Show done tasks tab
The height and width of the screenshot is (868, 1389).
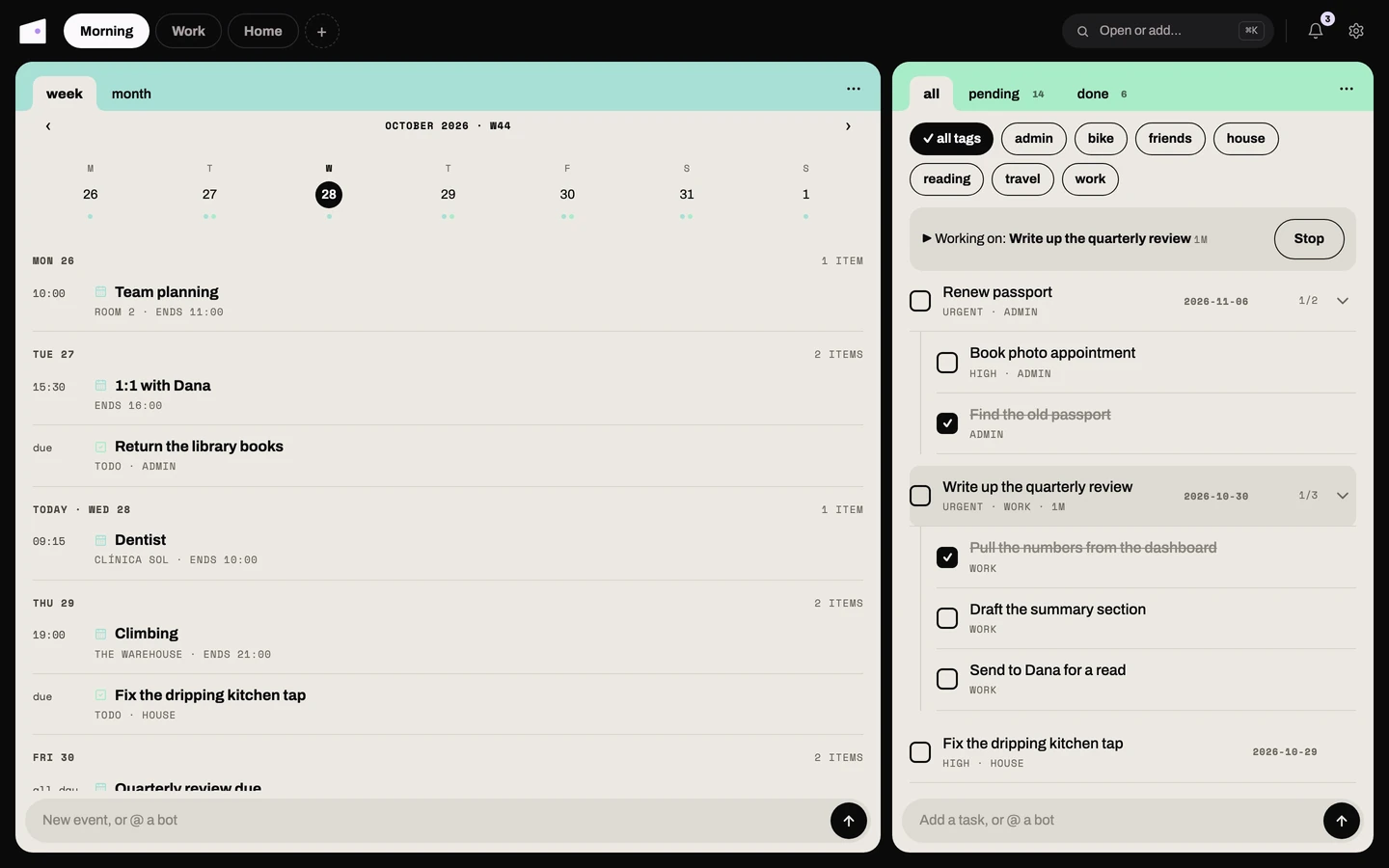click(1102, 94)
